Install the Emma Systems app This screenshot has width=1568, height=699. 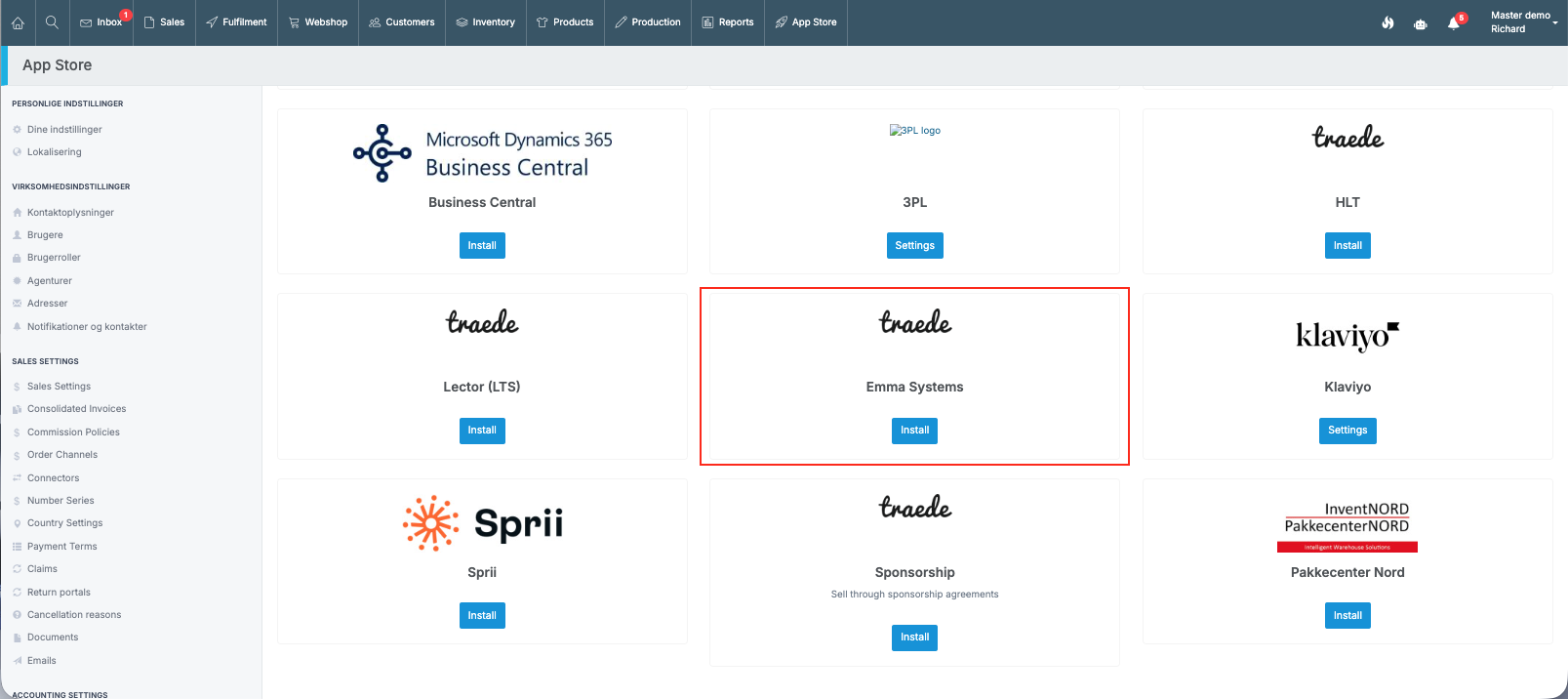click(915, 431)
